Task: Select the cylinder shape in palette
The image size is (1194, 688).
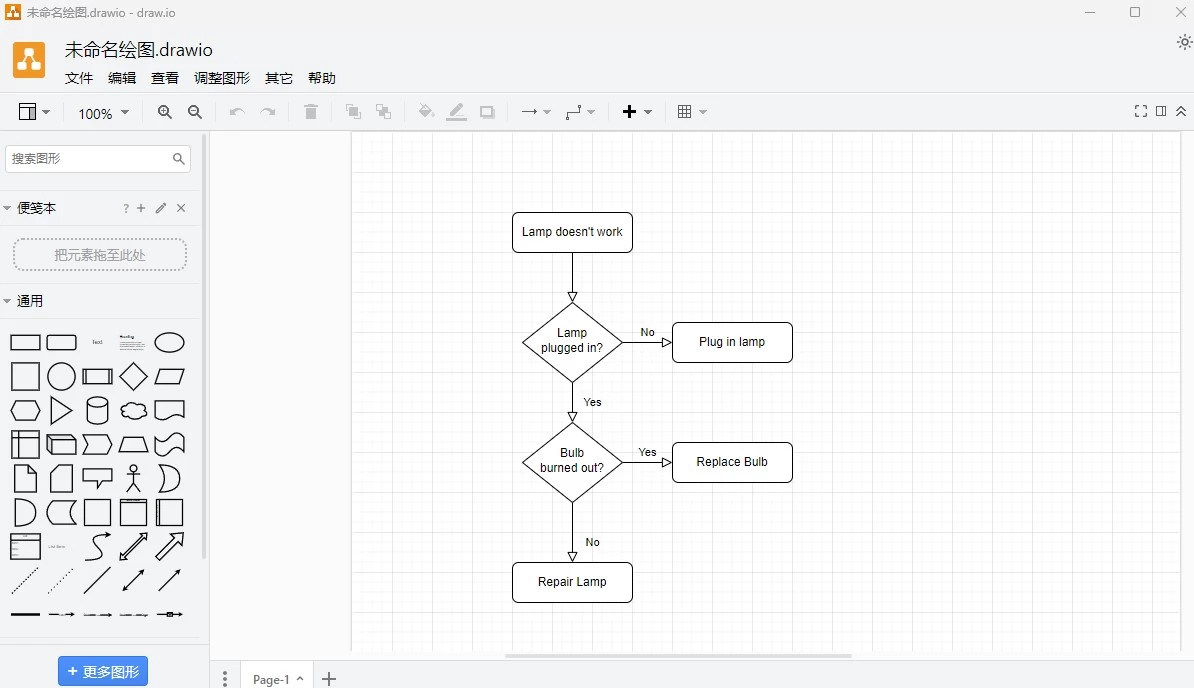Action: [x=97, y=410]
